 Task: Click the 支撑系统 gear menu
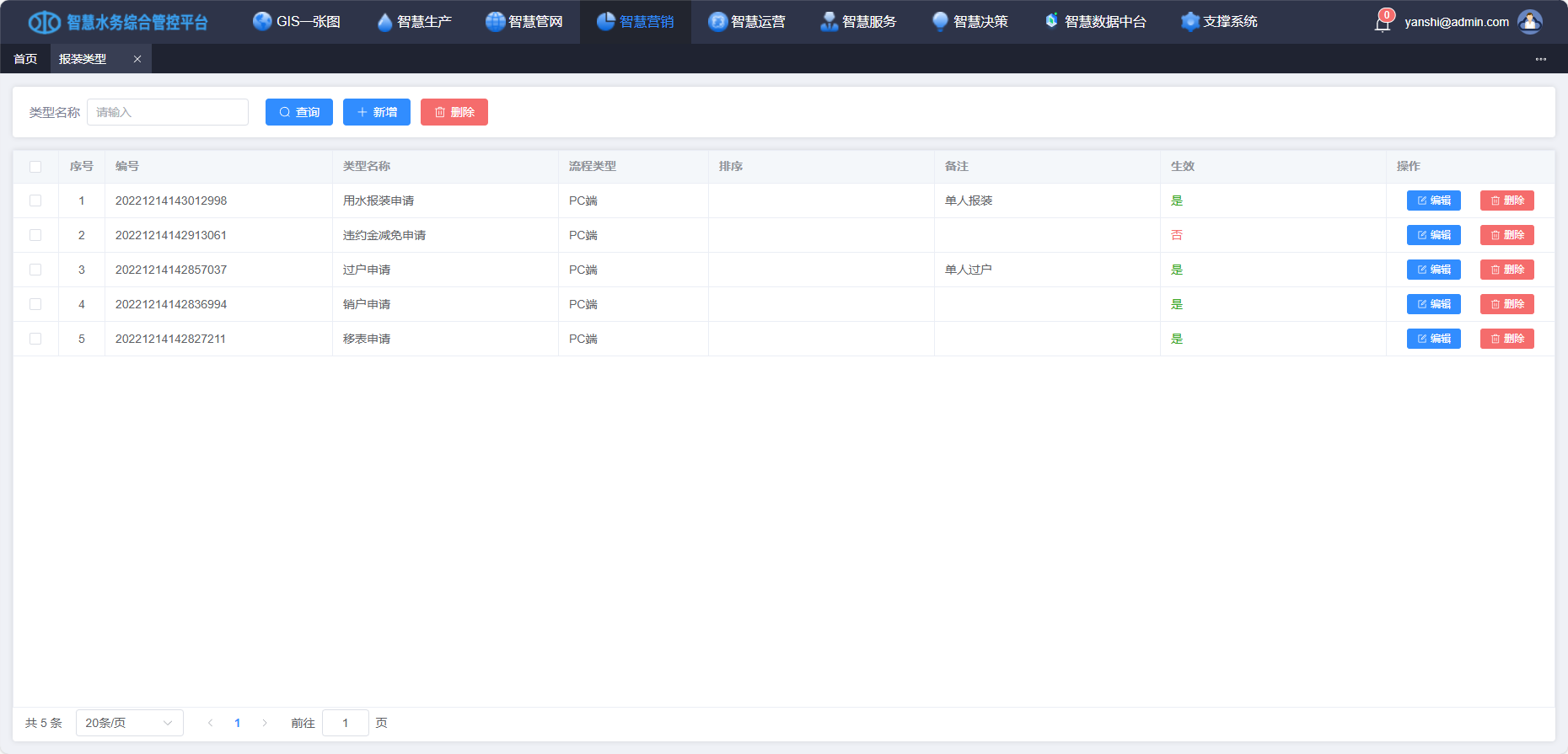(1219, 22)
